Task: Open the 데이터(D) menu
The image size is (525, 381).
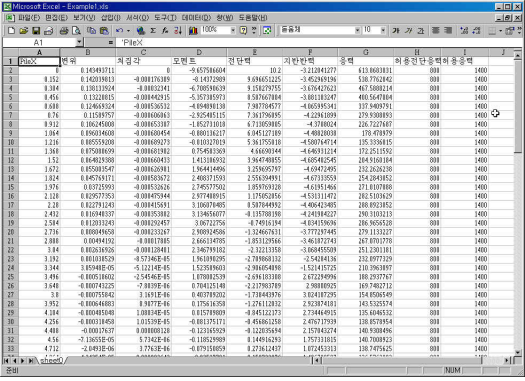Action: (196, 18)
